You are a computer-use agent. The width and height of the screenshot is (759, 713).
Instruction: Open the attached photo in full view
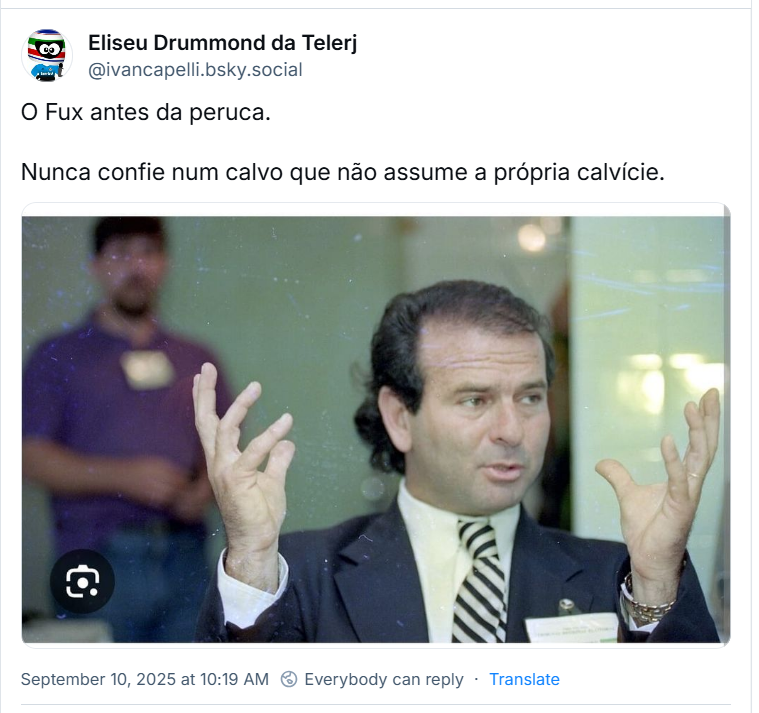click(x=376, y=429)
